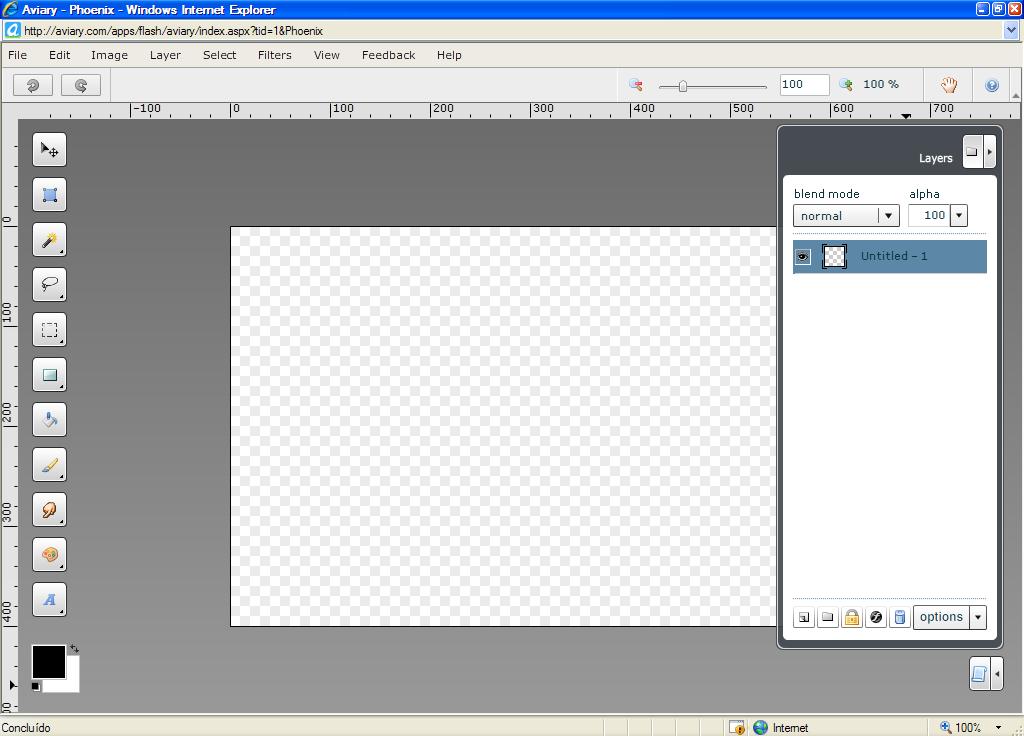Toggle visibility of Untitled - 1 layer

point(803,257)
